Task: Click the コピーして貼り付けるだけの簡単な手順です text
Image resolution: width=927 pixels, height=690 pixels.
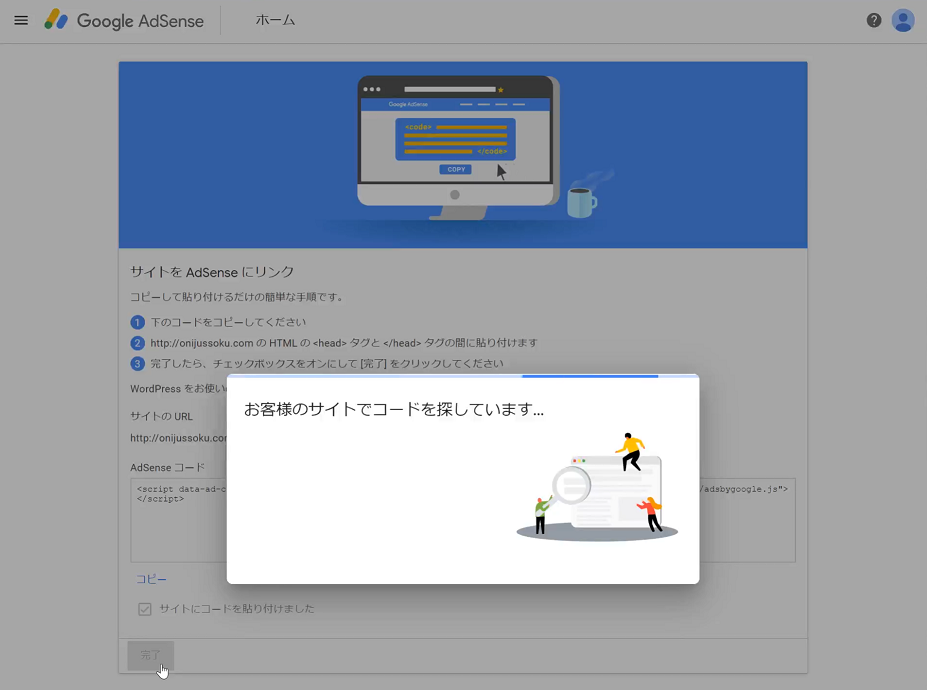Action: point(236,297)
